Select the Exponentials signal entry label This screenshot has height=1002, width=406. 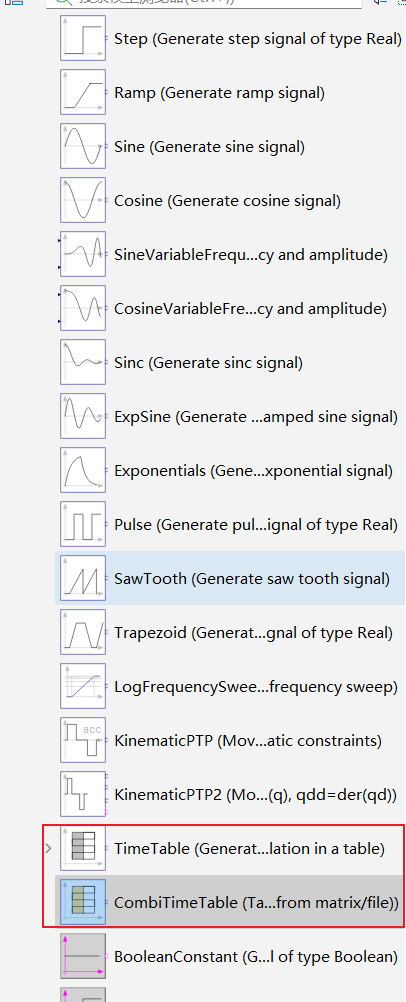[253, 471]
